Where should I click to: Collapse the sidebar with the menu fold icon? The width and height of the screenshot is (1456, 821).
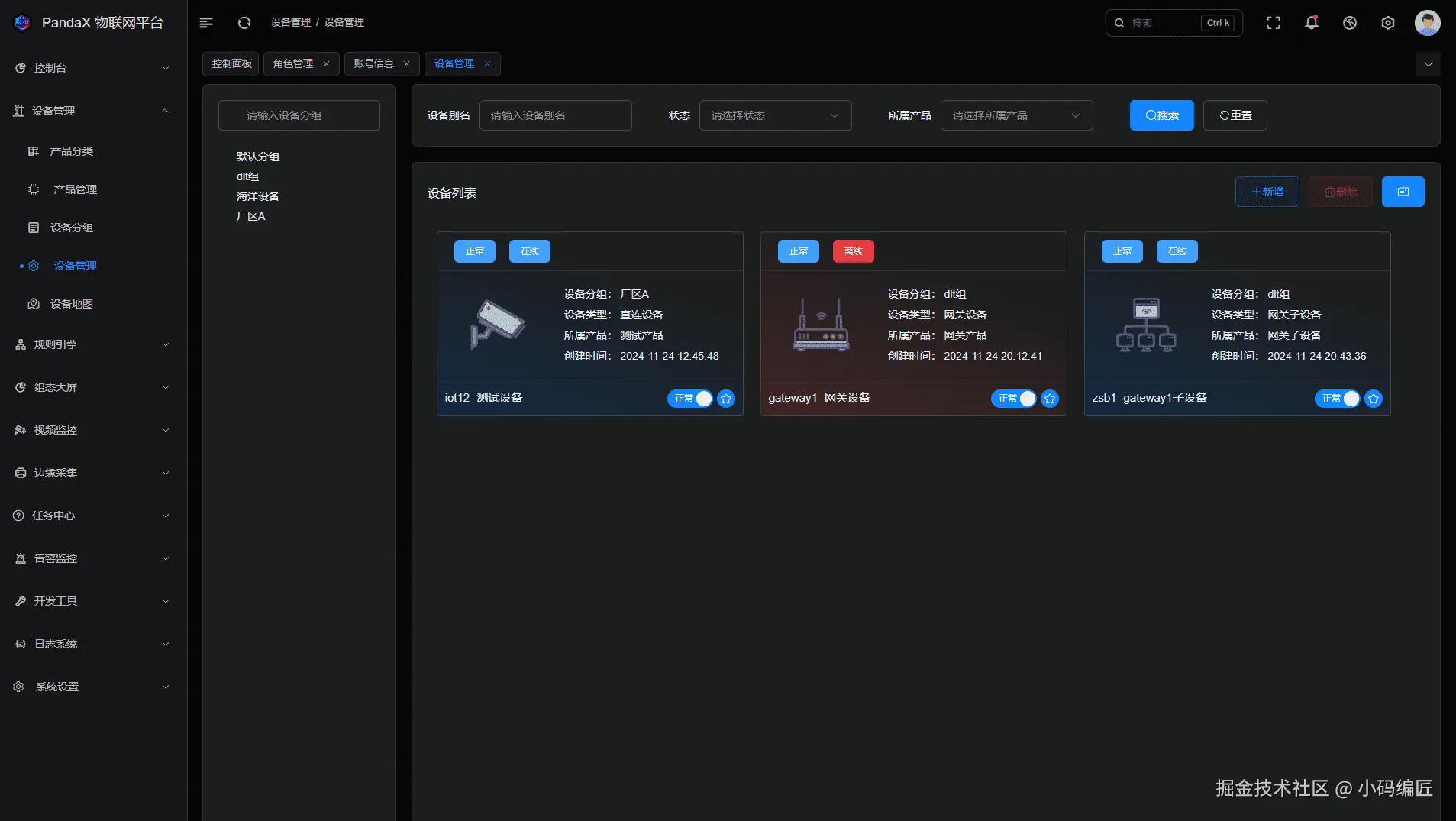(206, 23)
